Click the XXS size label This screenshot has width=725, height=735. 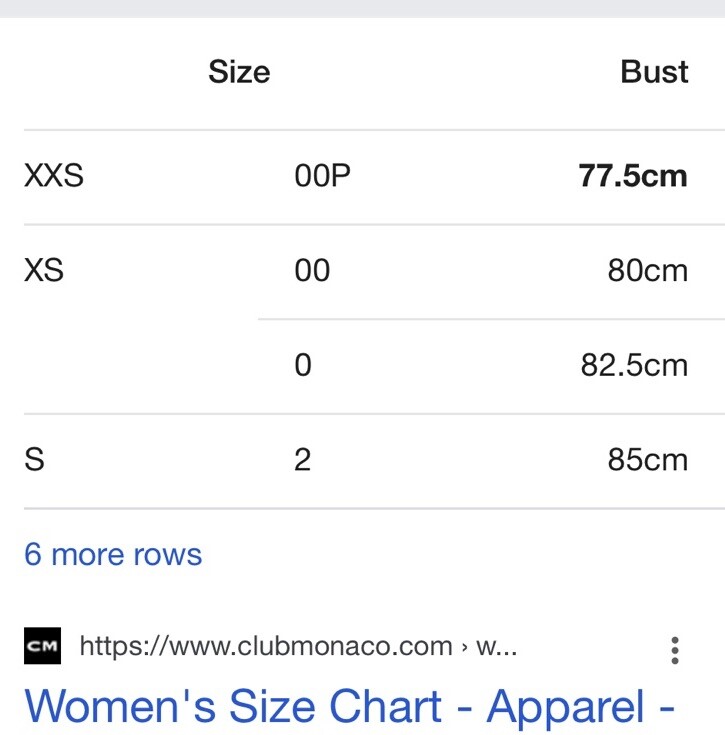pyautogui.click(x=54, y=176)
